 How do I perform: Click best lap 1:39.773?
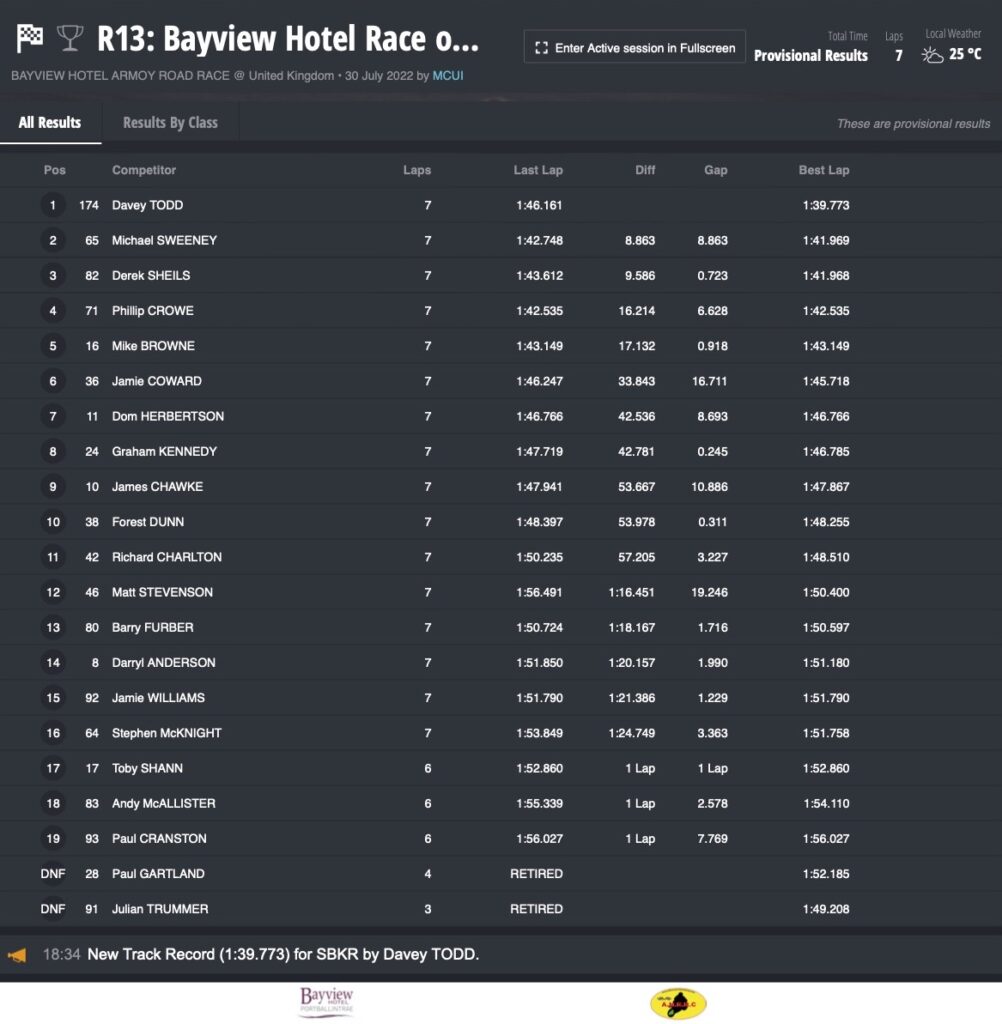point(826,205)
